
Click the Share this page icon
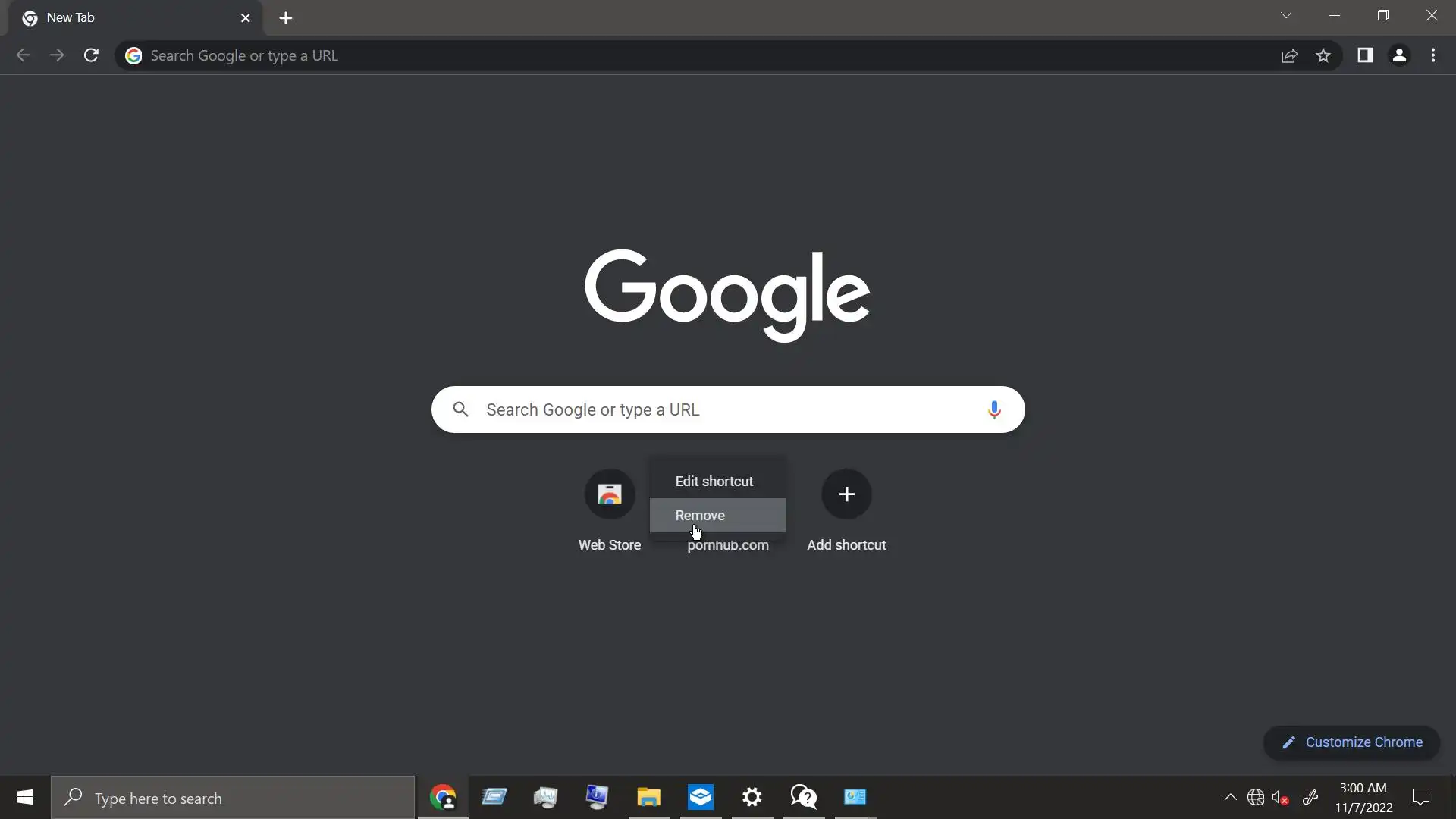coord(1289,55)
